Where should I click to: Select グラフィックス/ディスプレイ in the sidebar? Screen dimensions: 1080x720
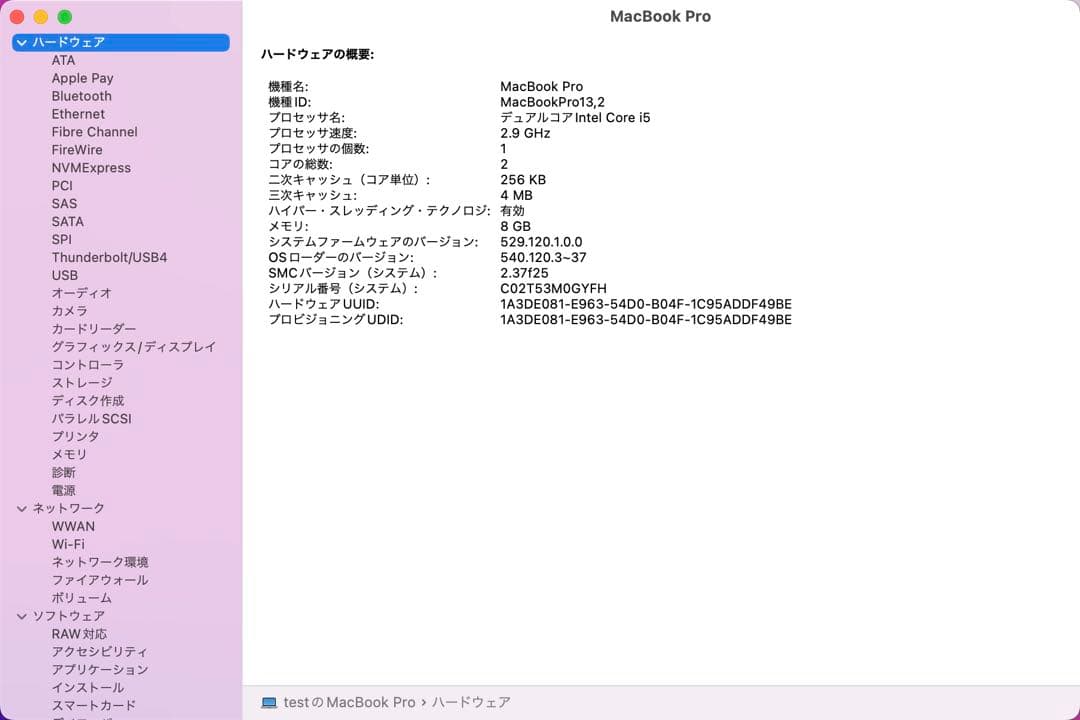click(x=133, y=347)
